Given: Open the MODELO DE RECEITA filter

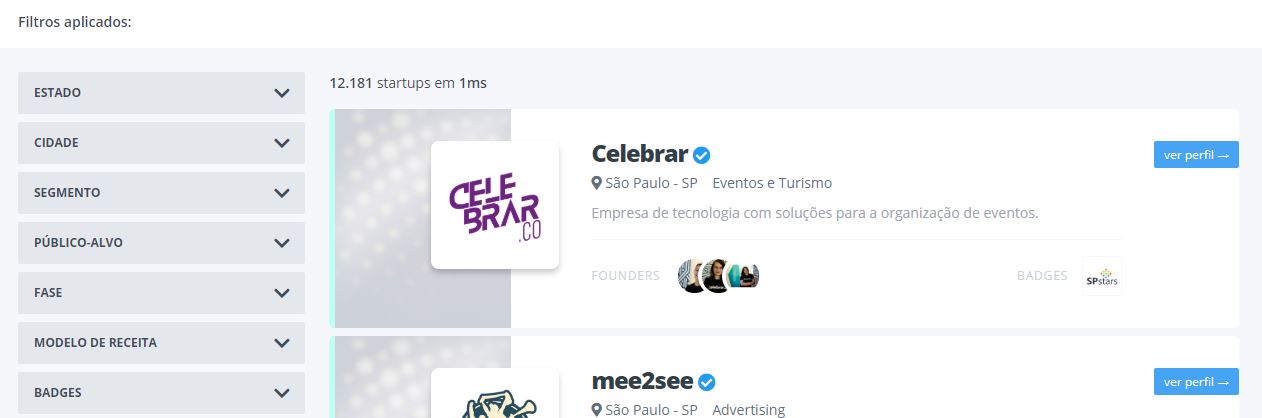Looking at the screenshot, I should pos(161,343).
